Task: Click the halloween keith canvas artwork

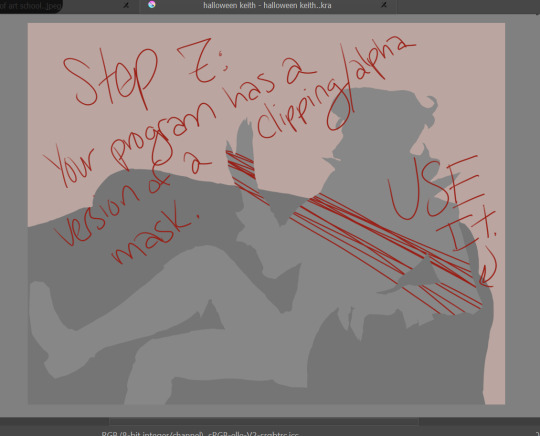Action: [266, 214]
